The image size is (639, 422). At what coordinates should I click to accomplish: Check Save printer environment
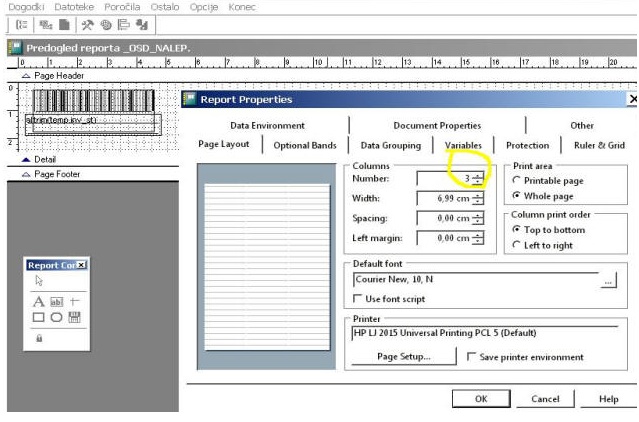click(471, 357)
